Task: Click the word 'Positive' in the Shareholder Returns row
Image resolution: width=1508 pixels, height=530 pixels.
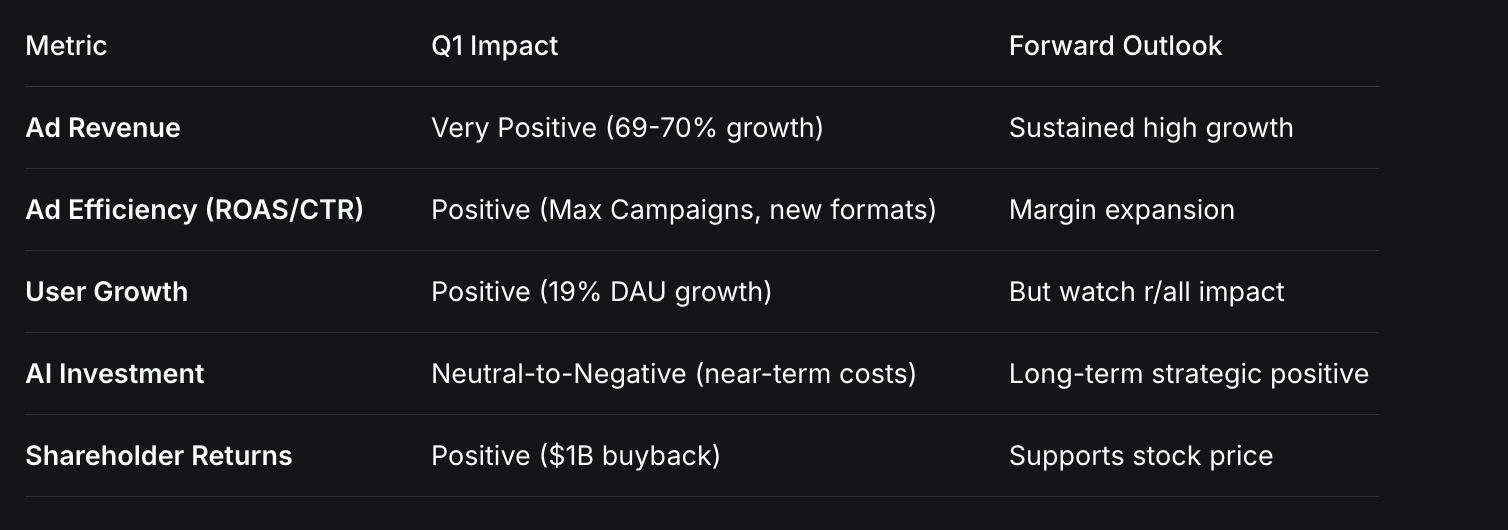Action: 480,456
